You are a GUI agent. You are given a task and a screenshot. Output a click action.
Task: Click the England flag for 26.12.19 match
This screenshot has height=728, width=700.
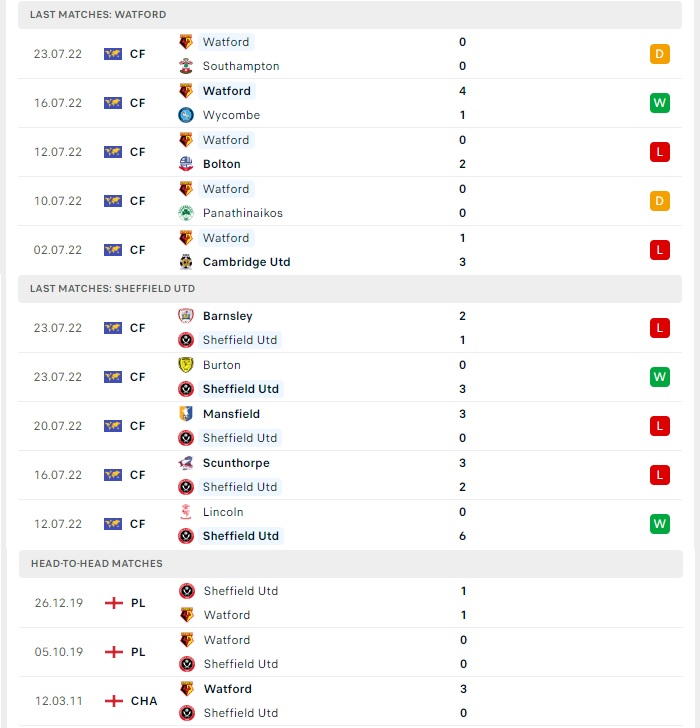click(114, 603)
